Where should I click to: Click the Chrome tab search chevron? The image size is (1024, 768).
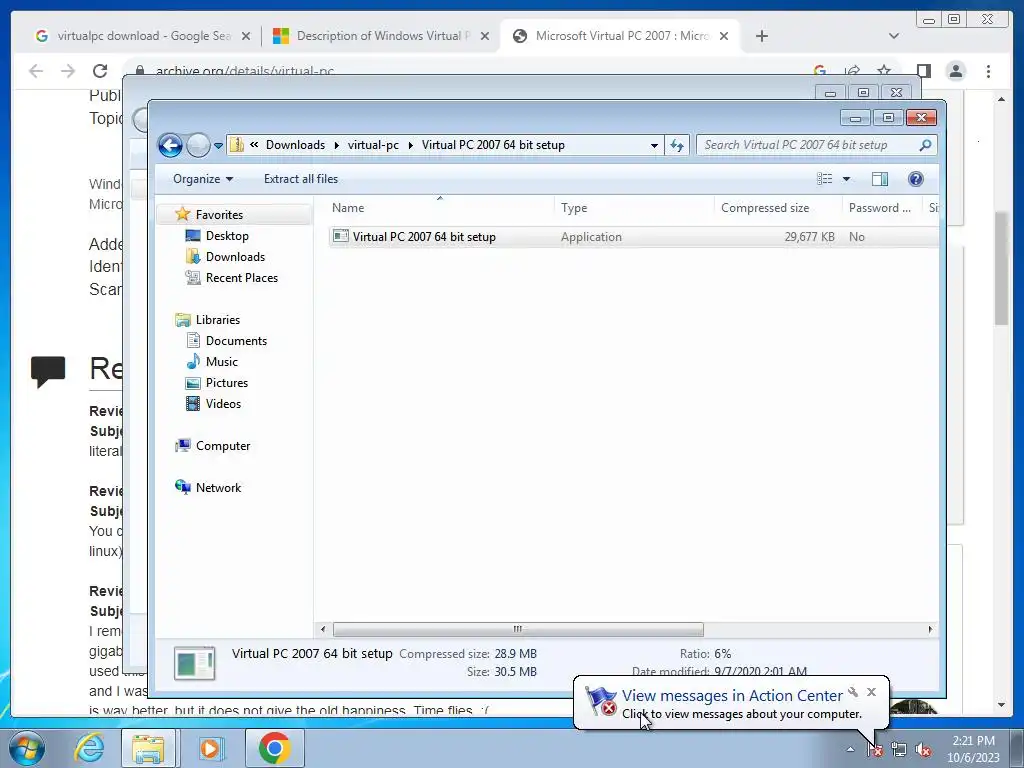pos(894,36)
